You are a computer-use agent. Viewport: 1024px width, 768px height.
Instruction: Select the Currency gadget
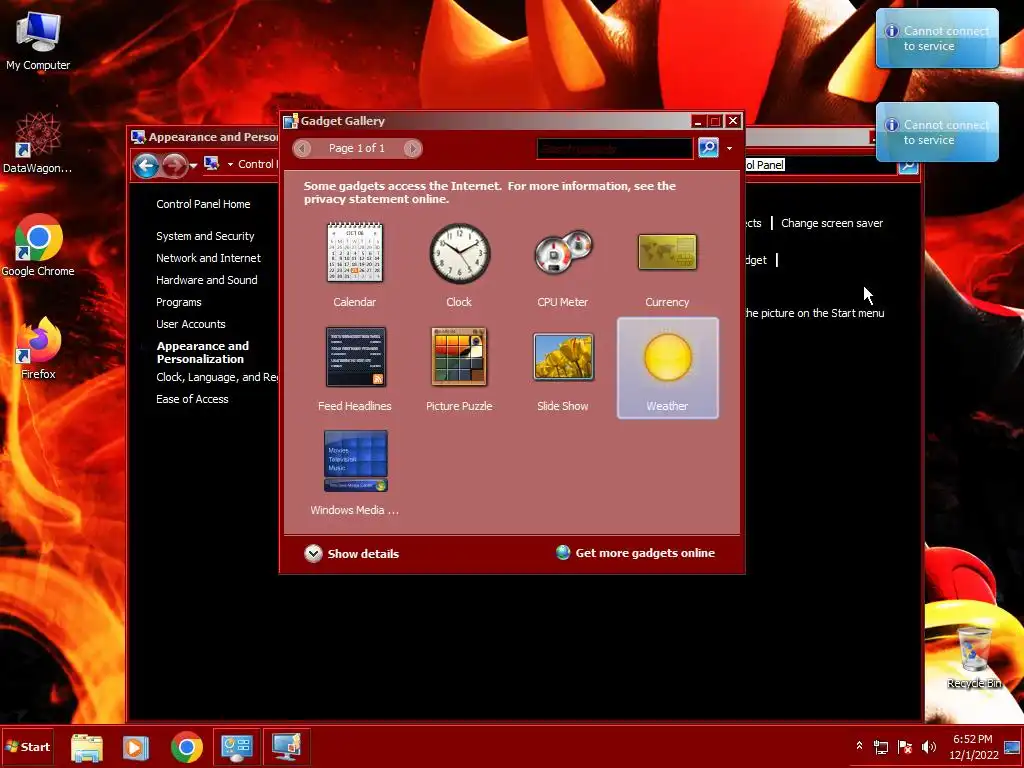click(x=667, y=264)
